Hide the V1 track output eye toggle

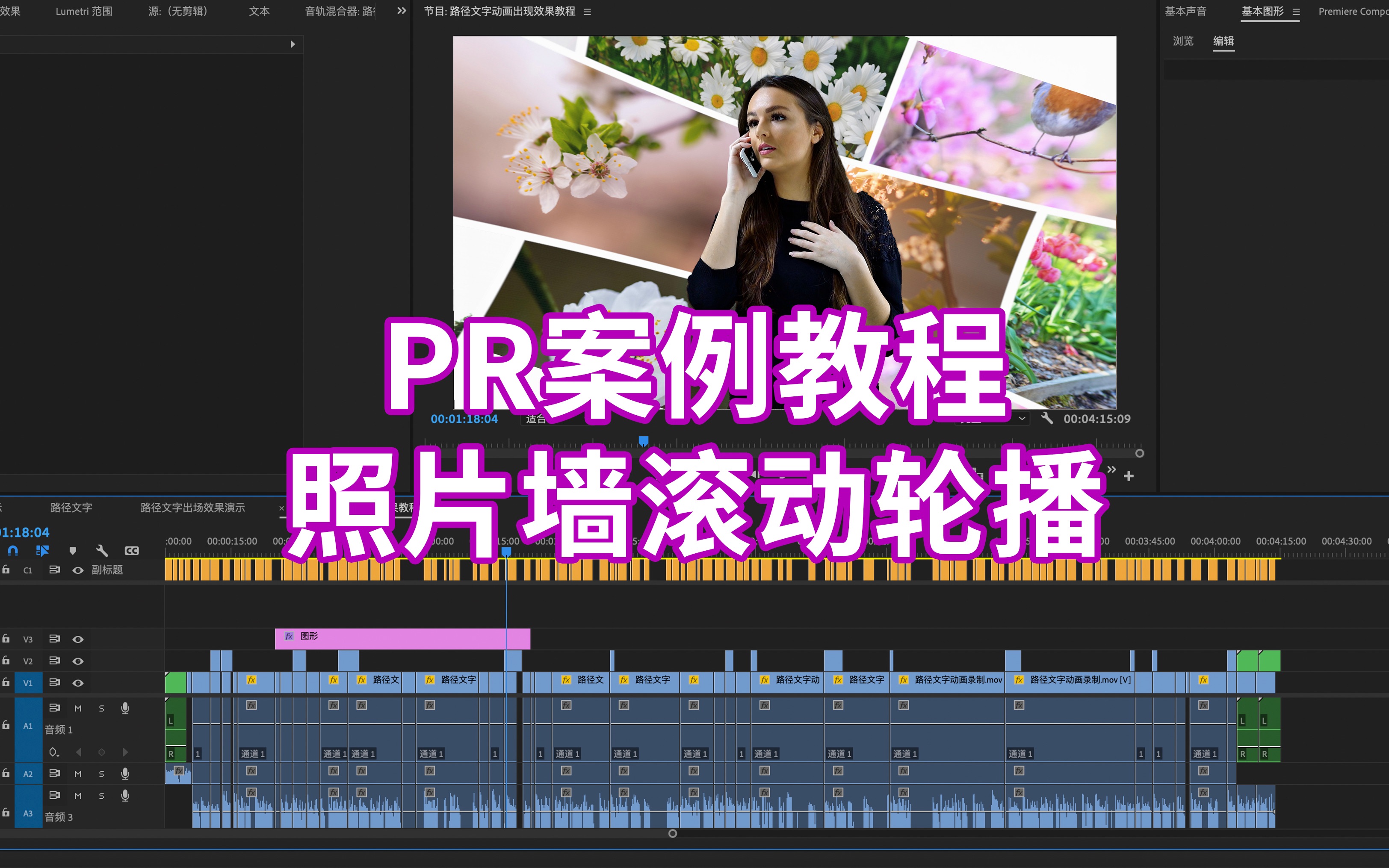pos(78,683)
